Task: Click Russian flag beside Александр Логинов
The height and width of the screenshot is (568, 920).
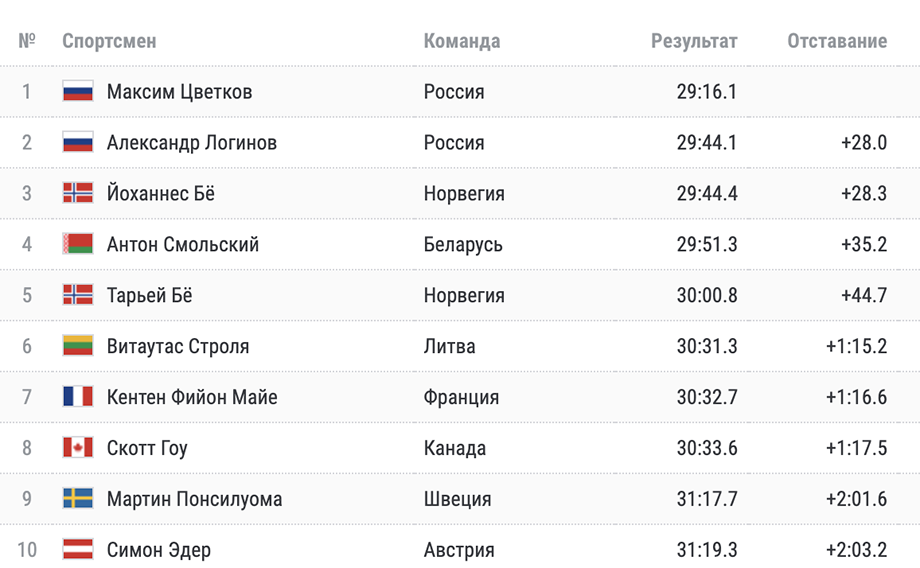Action: [x=78, y=143]
